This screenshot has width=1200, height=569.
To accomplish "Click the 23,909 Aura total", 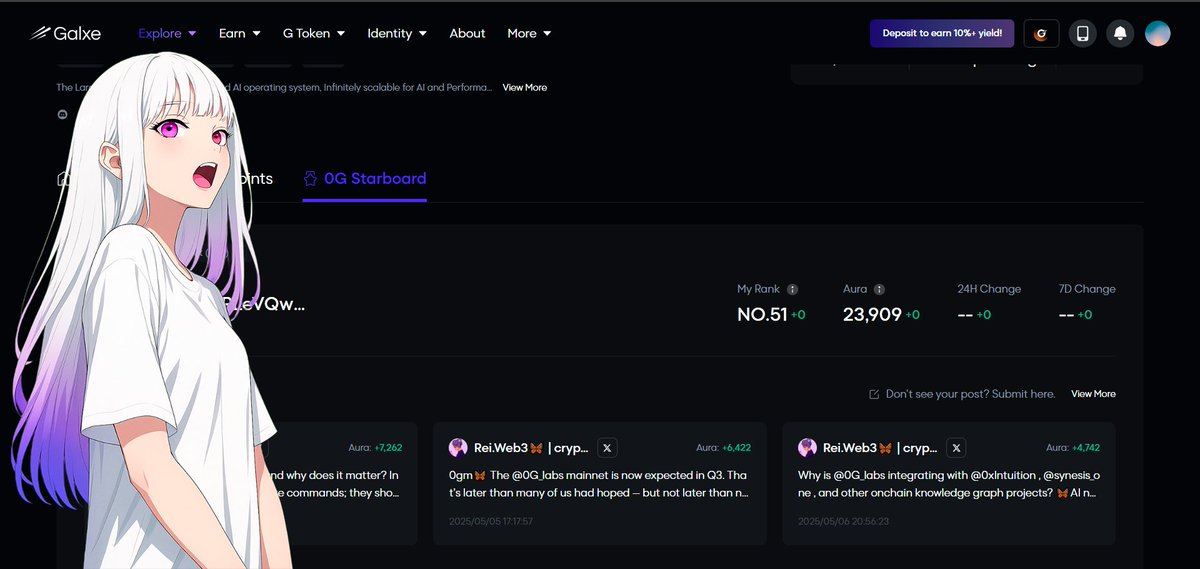I will coord(872,314).
